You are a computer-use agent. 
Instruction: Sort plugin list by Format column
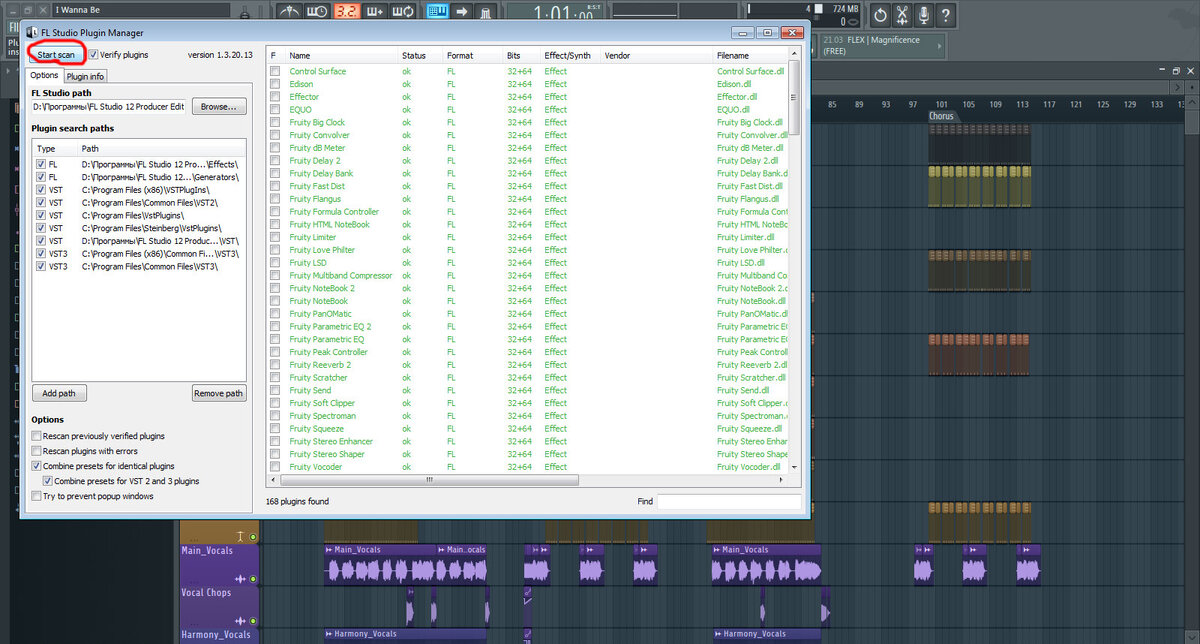[473, 56]
